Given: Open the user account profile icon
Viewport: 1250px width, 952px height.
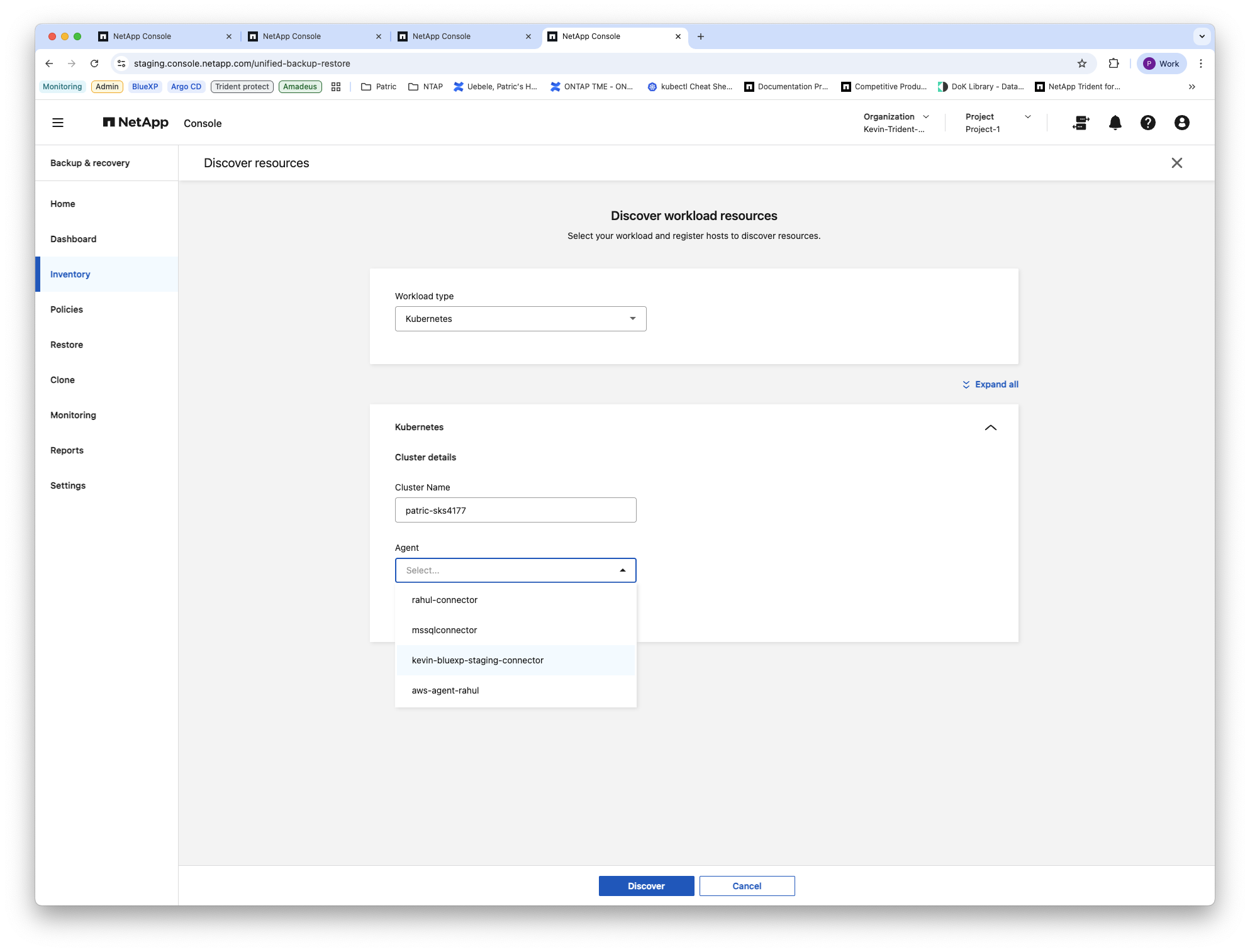Looking at the screenshot, I should point(1181,123).
